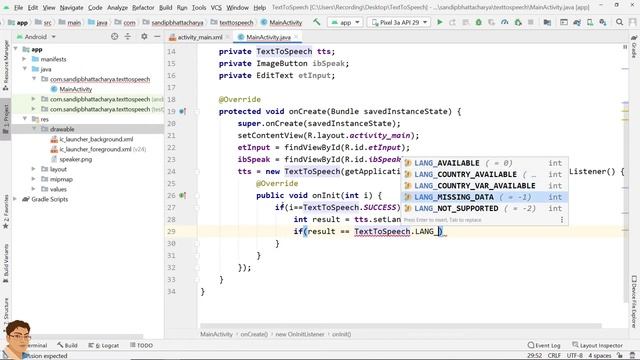Choose LANG_NOT_SUPPORTED completion item
This screenshot has width=640, height=360.
pyautogui.click(x=484, y=209)
